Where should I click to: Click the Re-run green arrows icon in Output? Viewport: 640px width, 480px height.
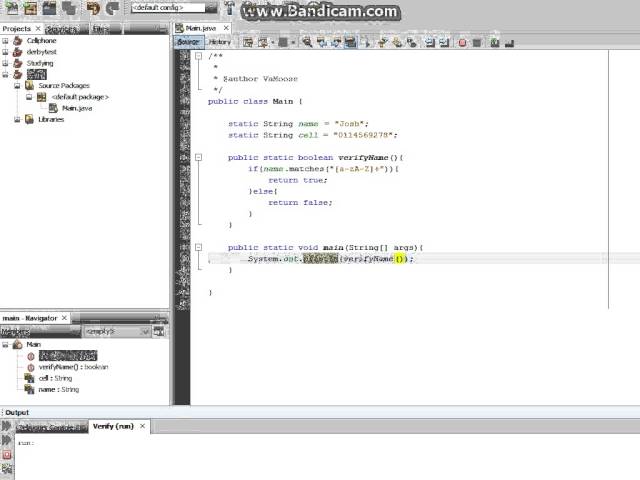7,426
